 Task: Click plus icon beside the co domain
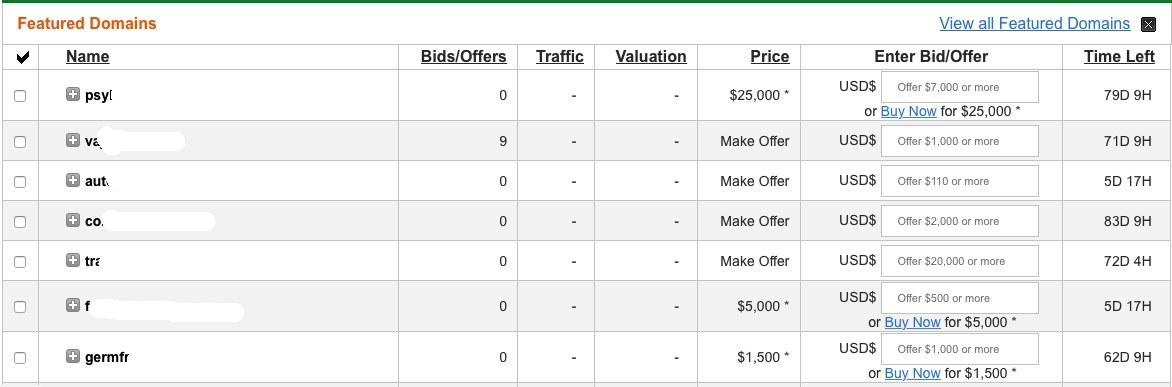(73, 220)
